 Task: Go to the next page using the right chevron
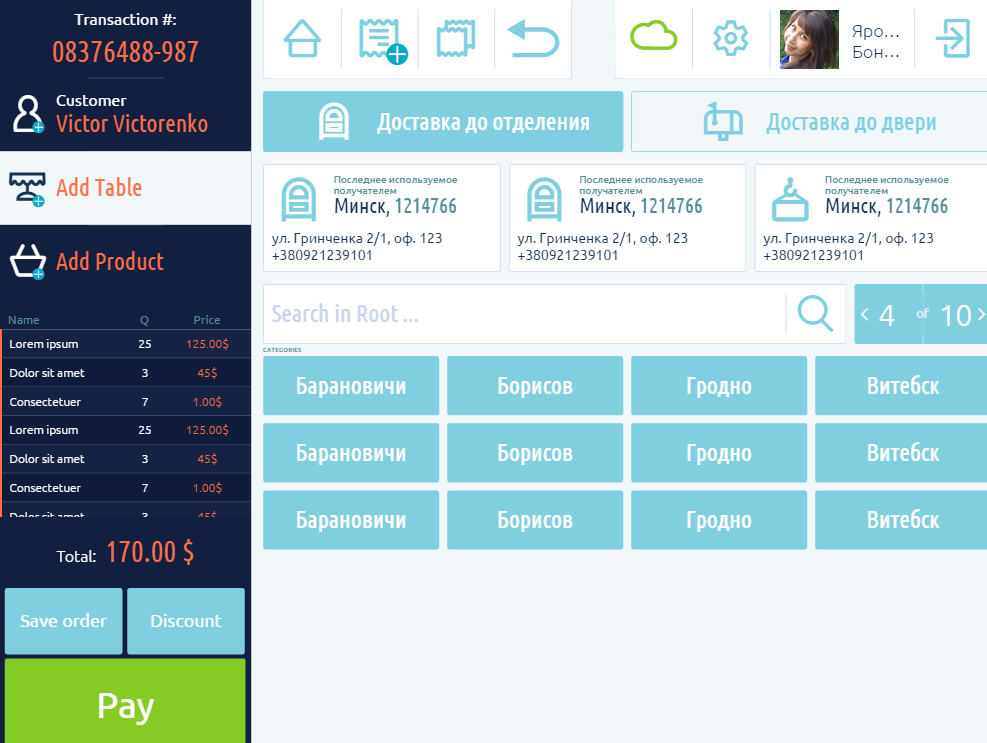980,315
